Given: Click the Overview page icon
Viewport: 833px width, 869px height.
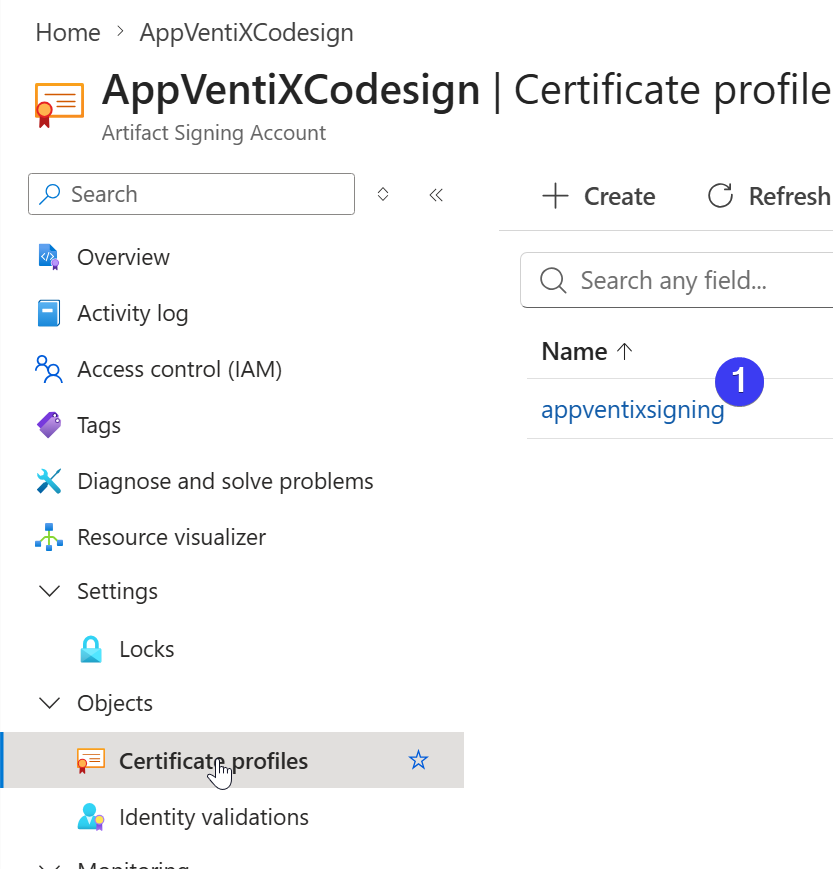Looking at the screenshot, I should click(49, 257).
